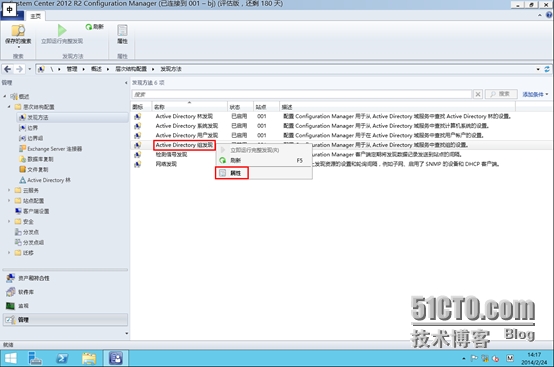Click 层次结构配置 in the breadcrumb path

tap(131, 69)
